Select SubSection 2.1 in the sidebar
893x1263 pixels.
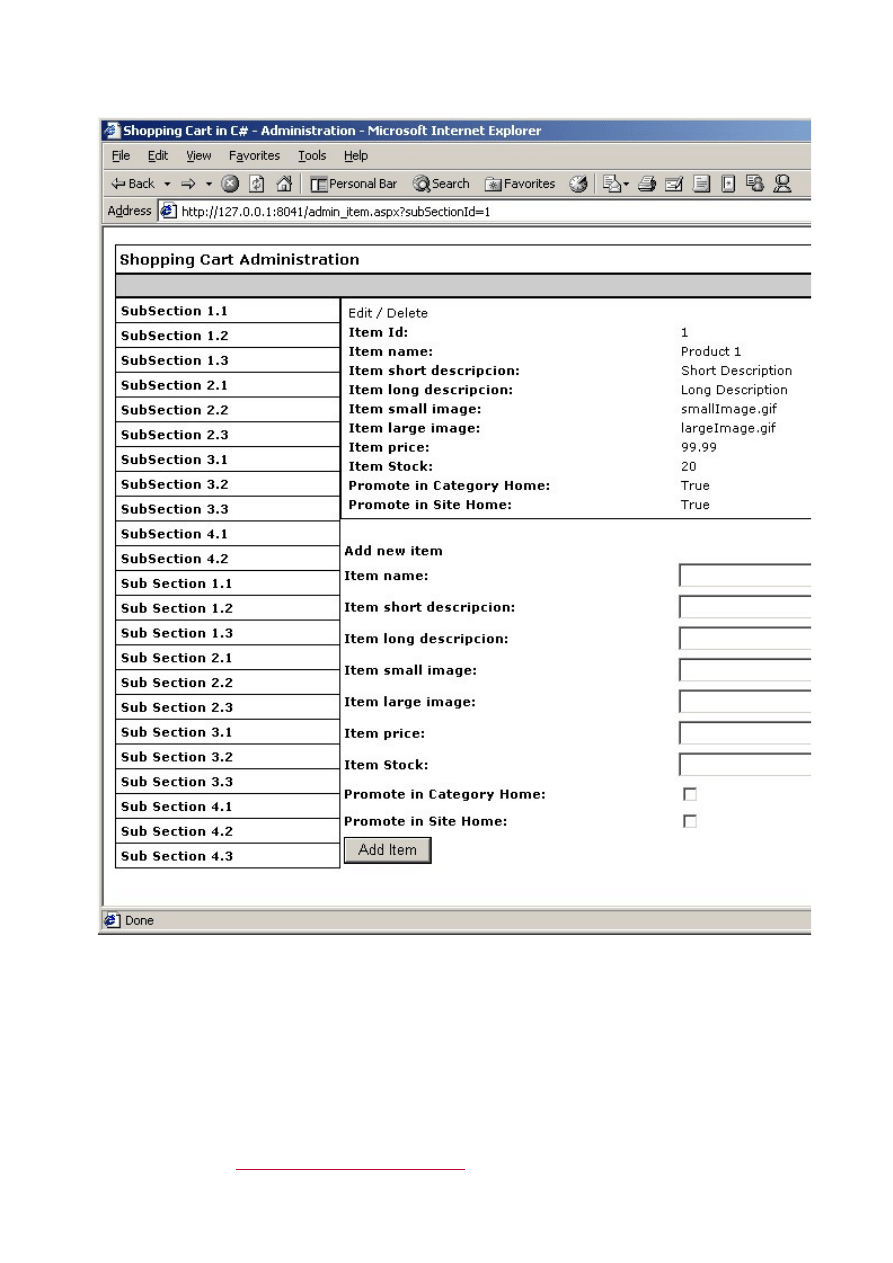[x=175, y=385]
